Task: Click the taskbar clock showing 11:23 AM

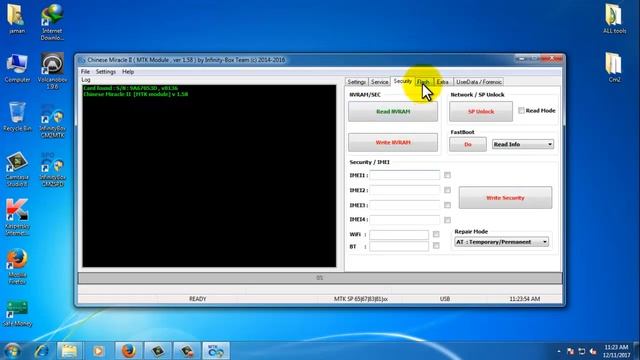Action: pos(617,351)
